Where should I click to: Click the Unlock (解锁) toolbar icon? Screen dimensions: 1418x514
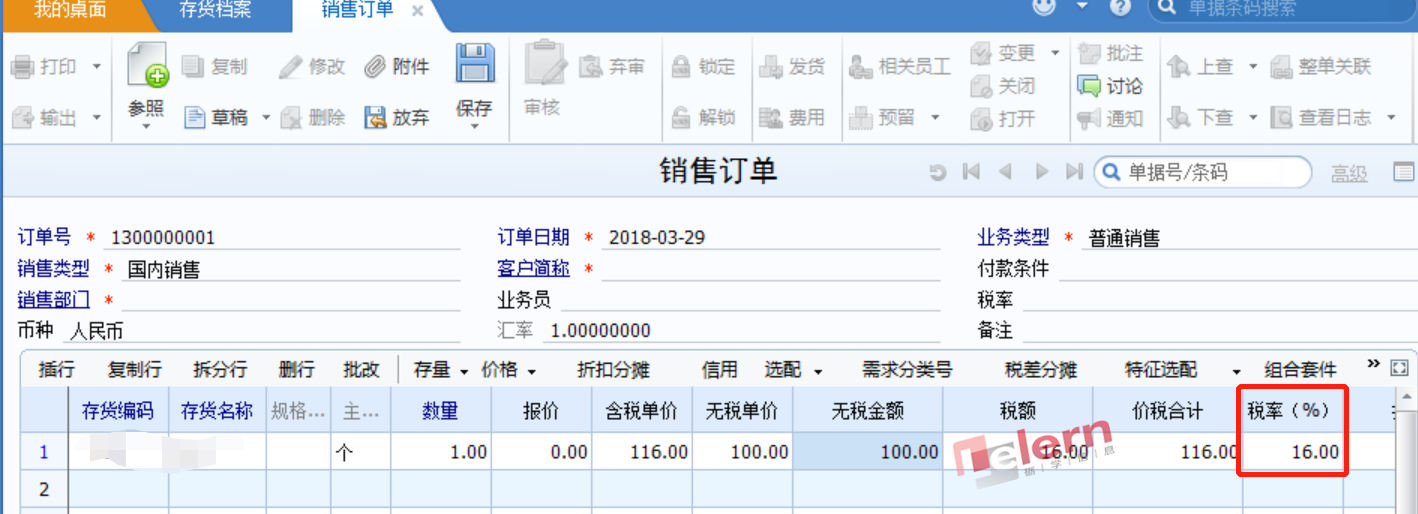click(681, 118)
